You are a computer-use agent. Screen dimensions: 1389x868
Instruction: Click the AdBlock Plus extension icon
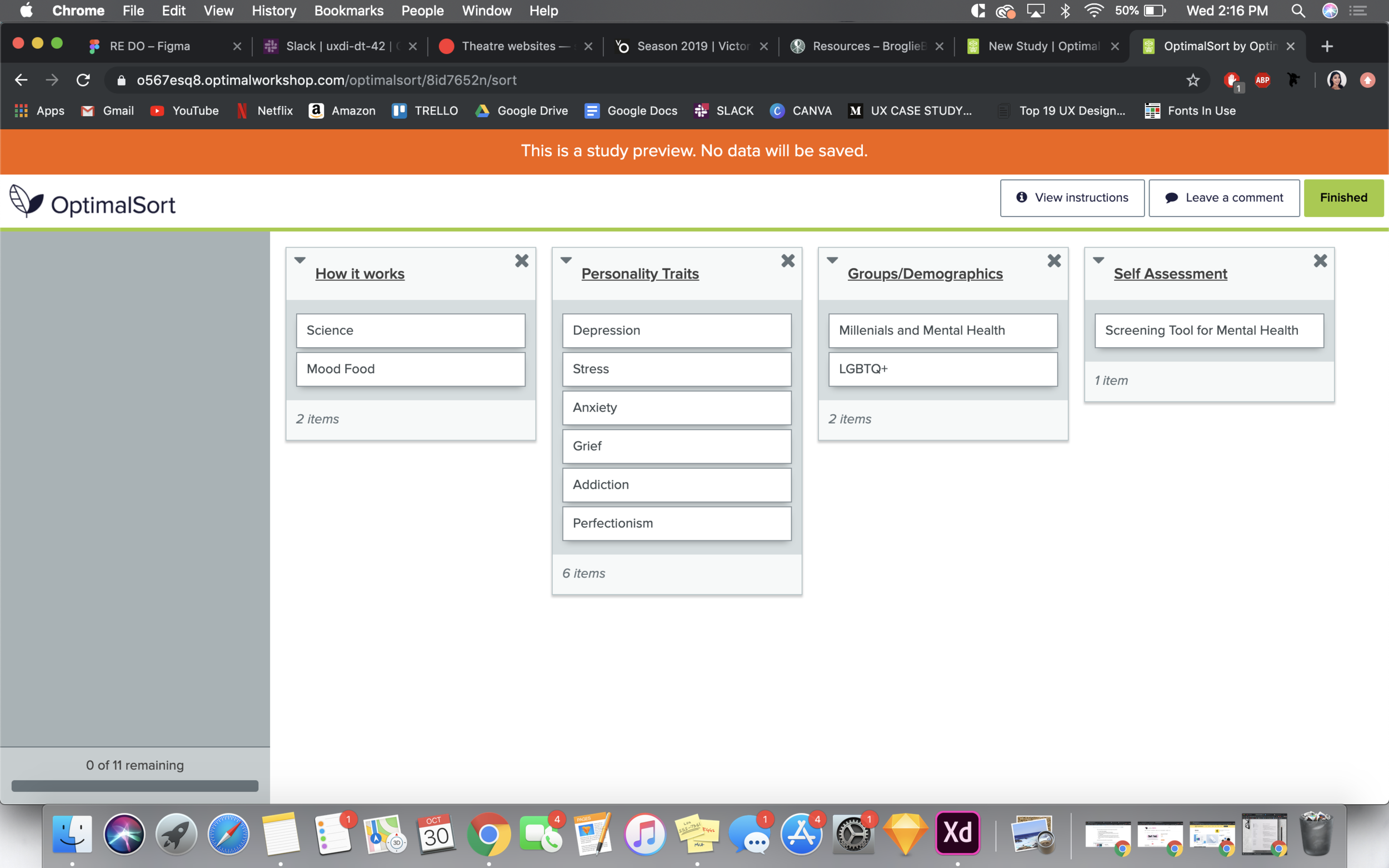pos(1262,81)
